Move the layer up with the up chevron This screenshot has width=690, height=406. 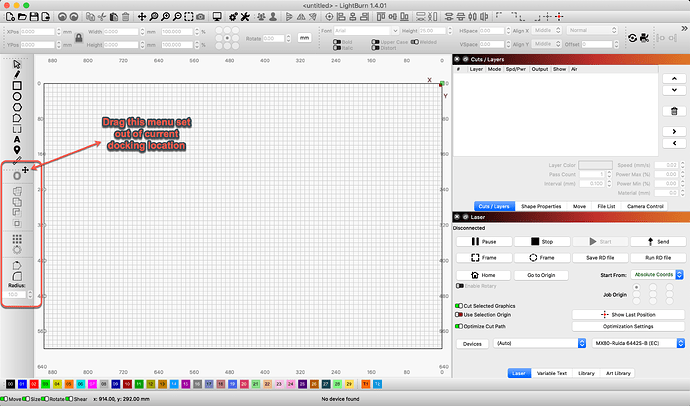tap(674, 79)
